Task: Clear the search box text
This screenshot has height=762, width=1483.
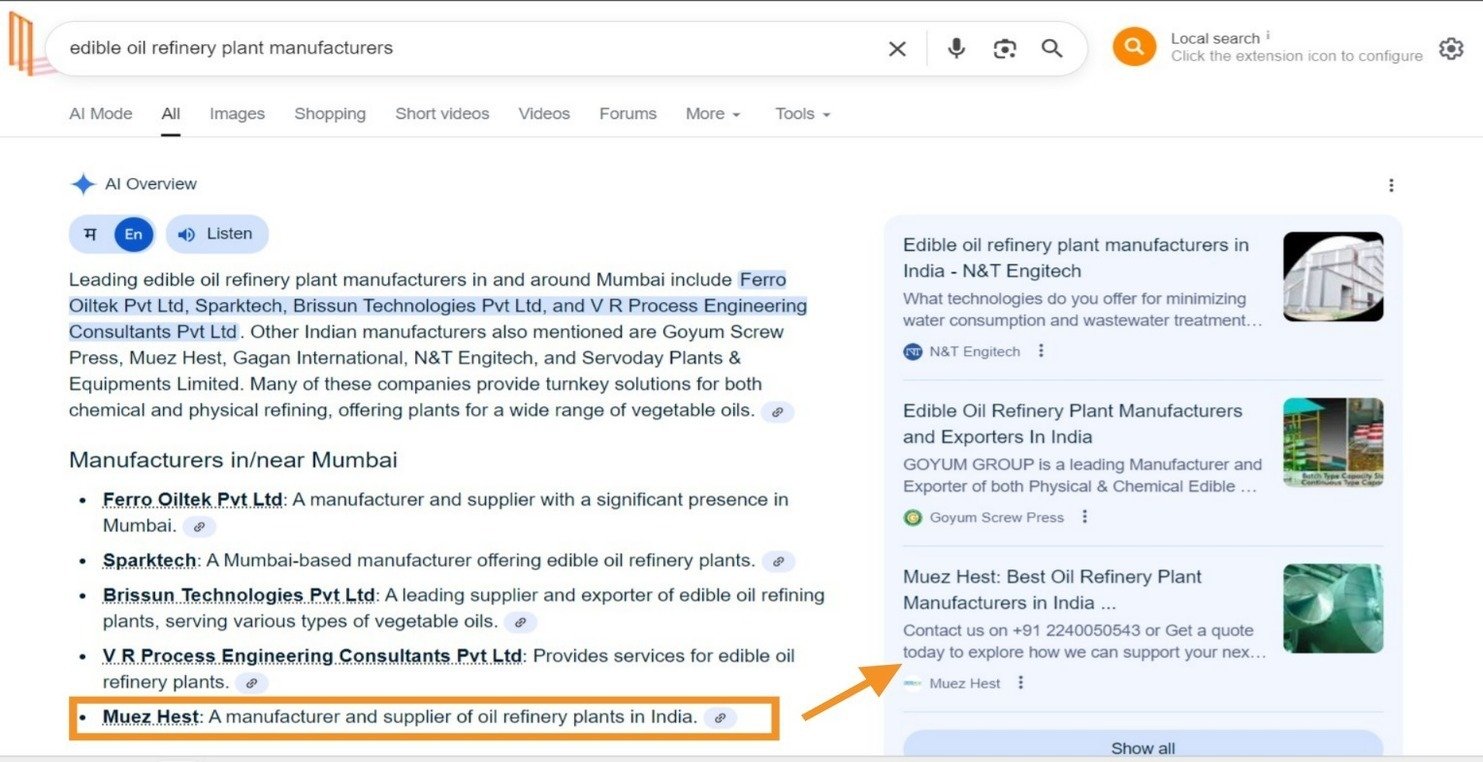Action: (x=897, y=49)
